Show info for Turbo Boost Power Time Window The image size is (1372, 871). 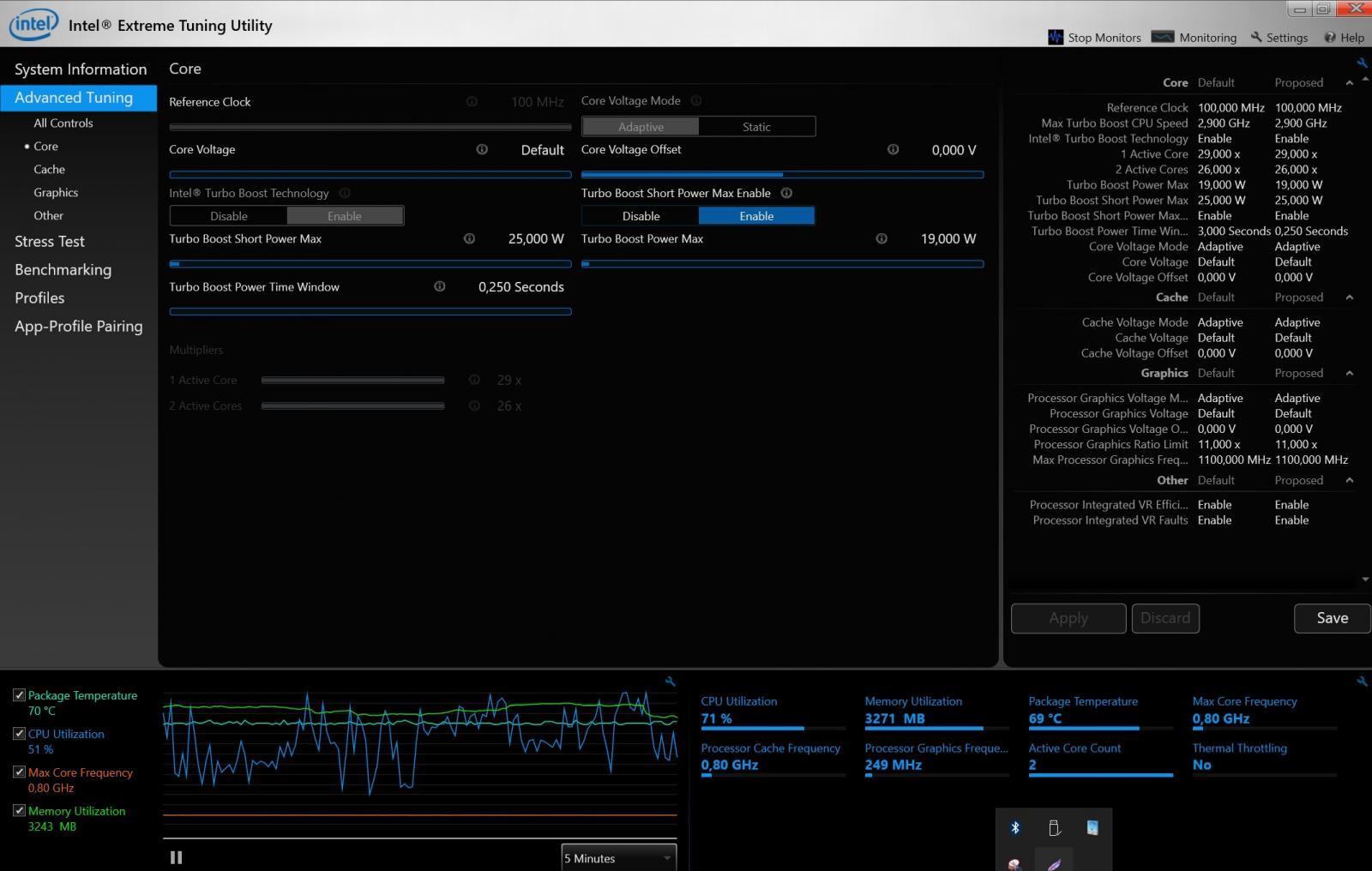point(440,286)
